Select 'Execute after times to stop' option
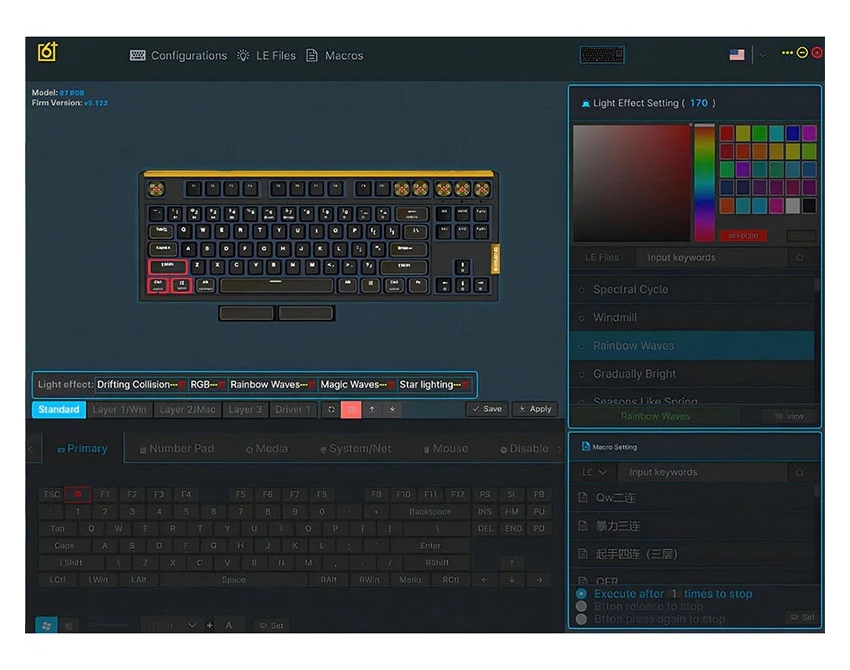The image size is (850, 670). 581,594
